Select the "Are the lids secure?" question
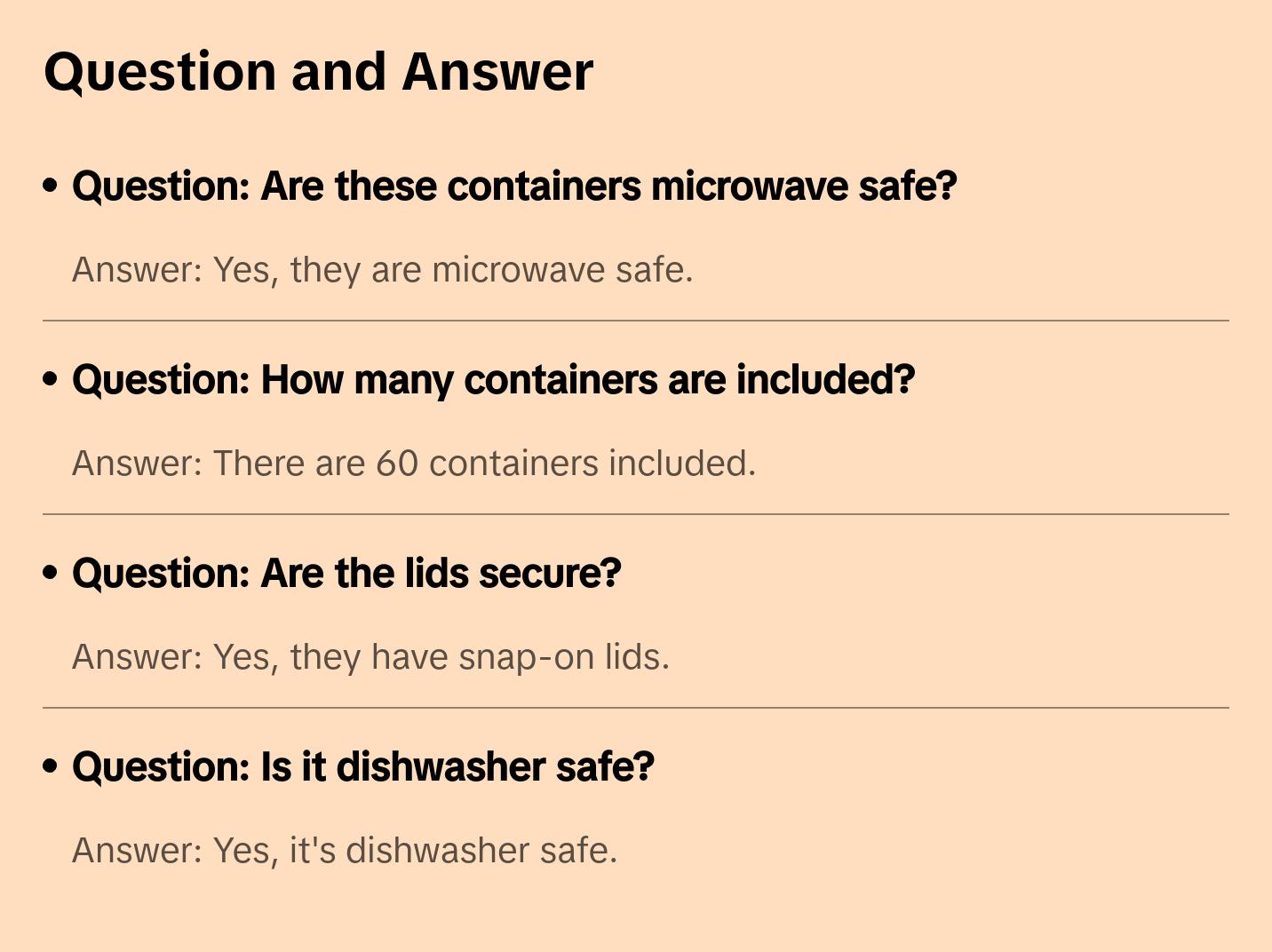 (x=346, y=574)
